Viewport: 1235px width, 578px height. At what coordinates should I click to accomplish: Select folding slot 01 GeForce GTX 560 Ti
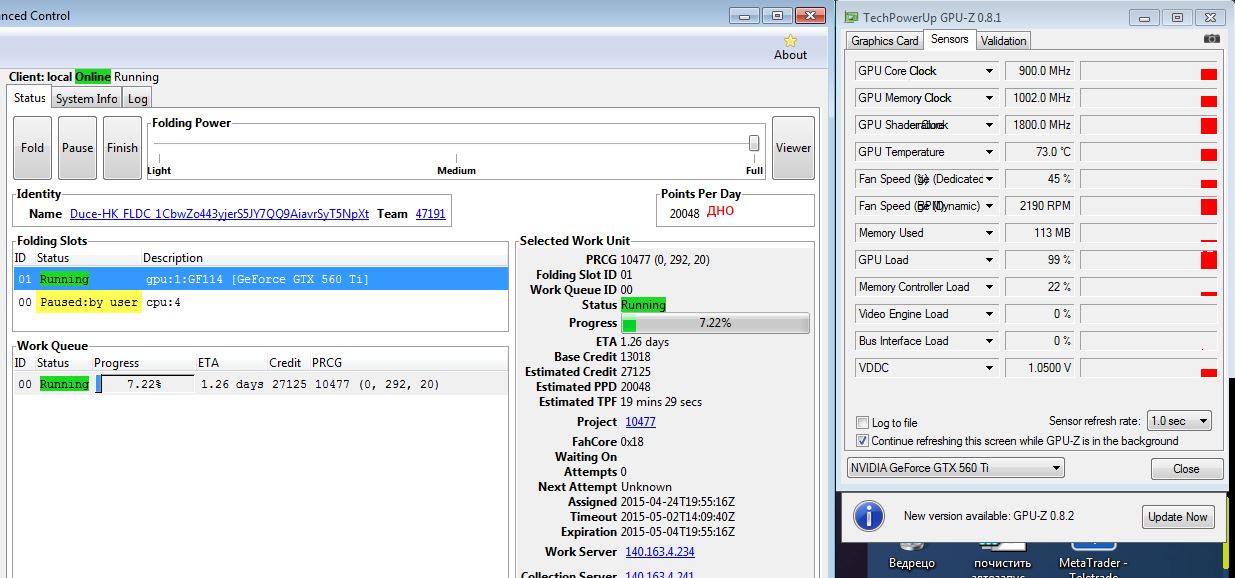point(261,279)
